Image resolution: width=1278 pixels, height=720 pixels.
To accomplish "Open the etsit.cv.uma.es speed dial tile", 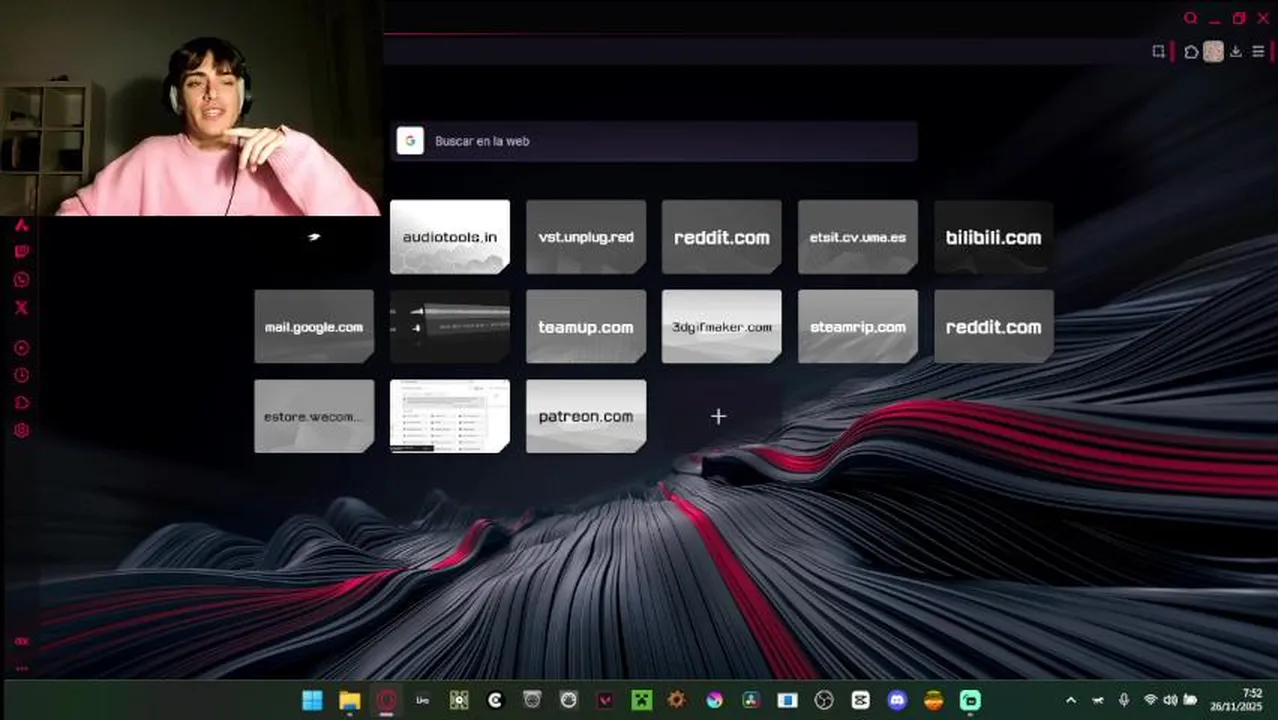I will coord(858,237).
